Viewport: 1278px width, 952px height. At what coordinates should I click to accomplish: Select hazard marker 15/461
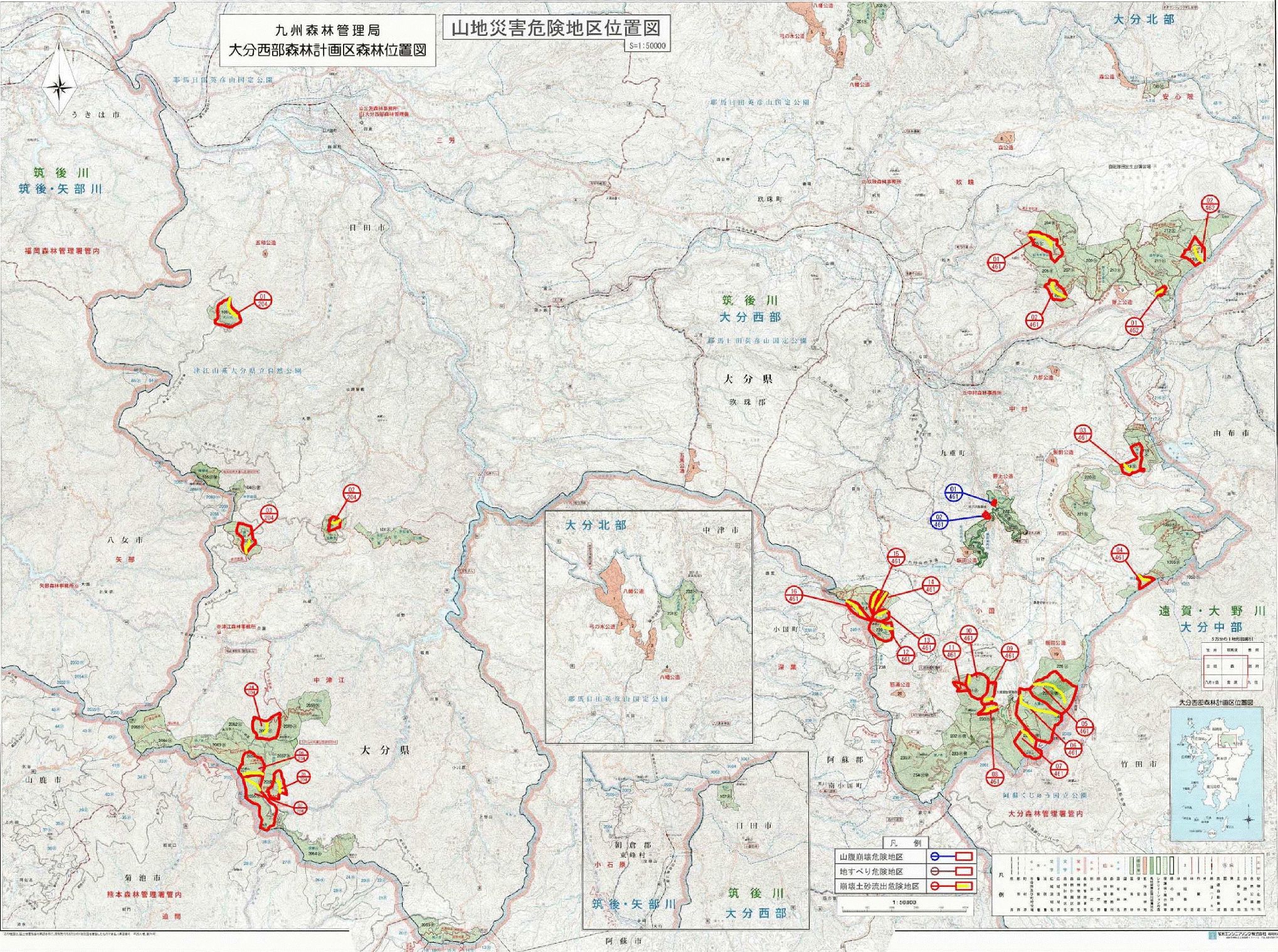point(896,558)
